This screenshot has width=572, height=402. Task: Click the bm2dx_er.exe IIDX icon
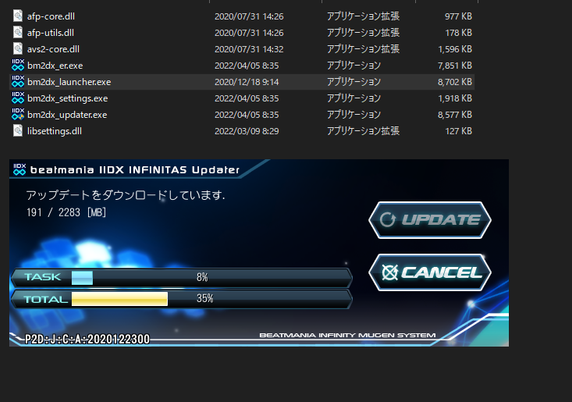pyautogui.click(x=18, y=65)
